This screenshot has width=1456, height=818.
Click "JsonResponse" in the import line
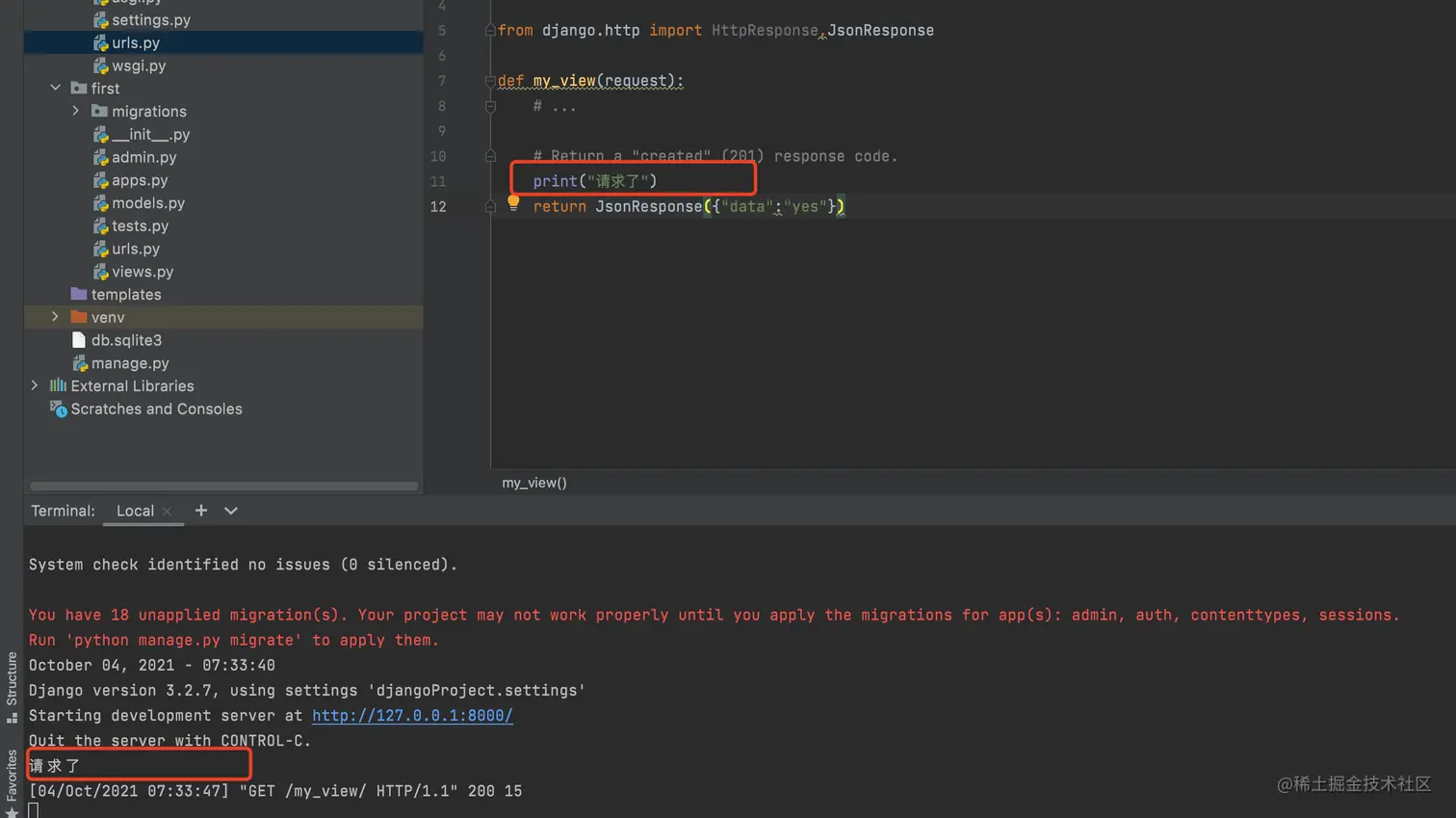tap(881, 31)
